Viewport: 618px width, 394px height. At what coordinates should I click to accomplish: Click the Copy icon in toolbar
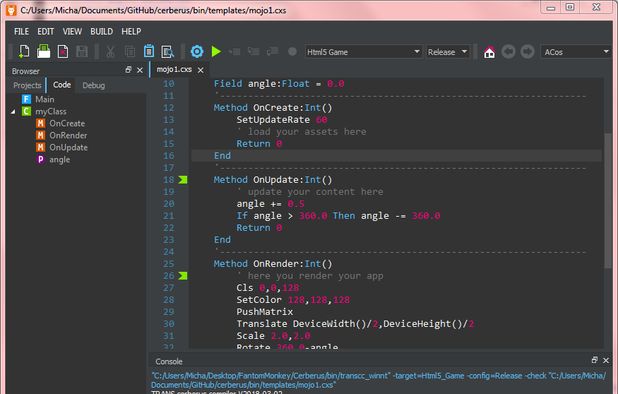130,52
